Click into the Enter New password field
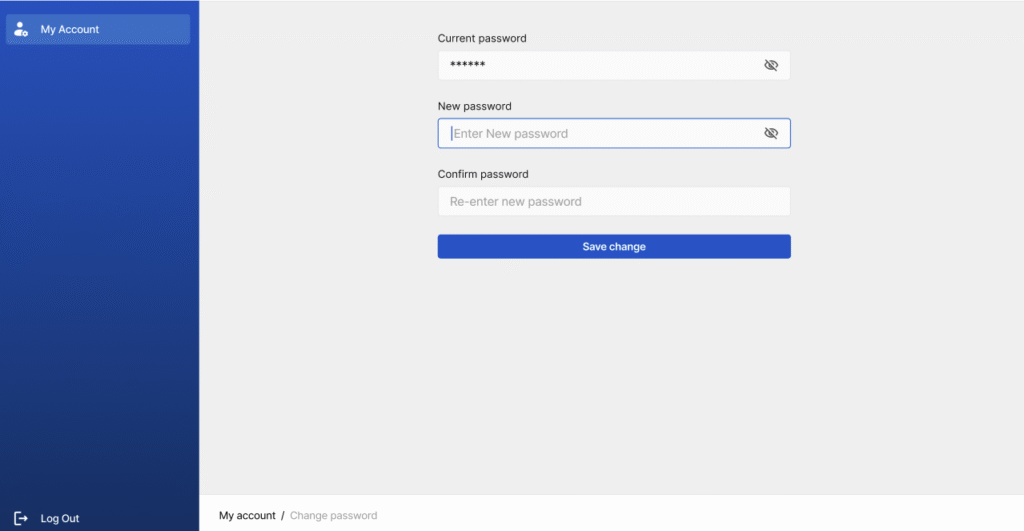Image resolution: width=1024 pixels, height=531 pixels. click(614, 133)
